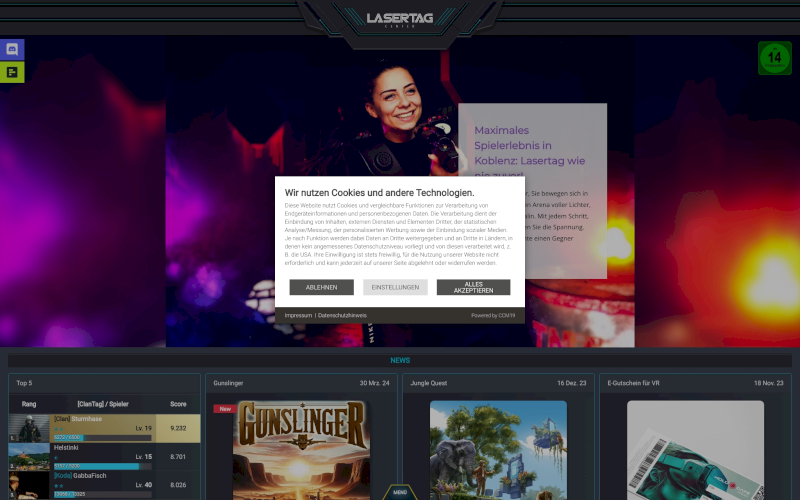Select the News section header
The width and height of the screenshot is (800, 500).
coord(400,360)
